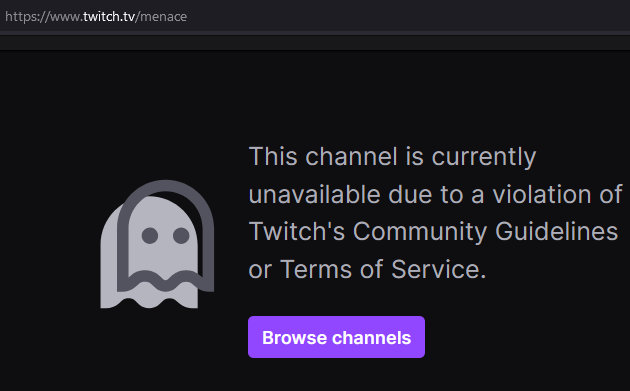Click the 'Terms of Service.' text

click(383, 269)
